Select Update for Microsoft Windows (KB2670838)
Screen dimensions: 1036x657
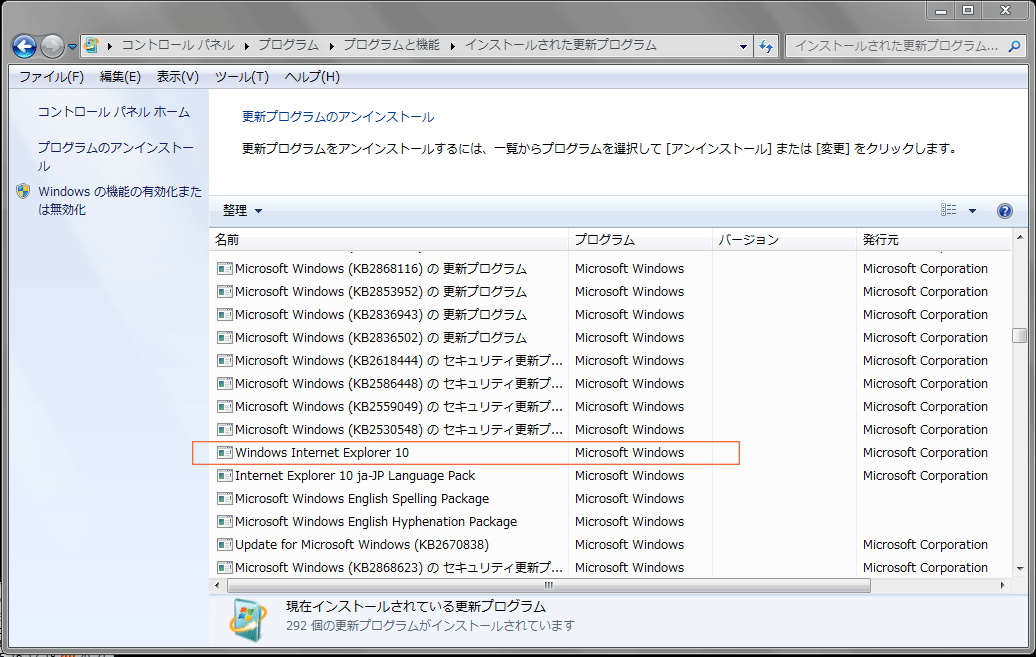coord(362,545)
